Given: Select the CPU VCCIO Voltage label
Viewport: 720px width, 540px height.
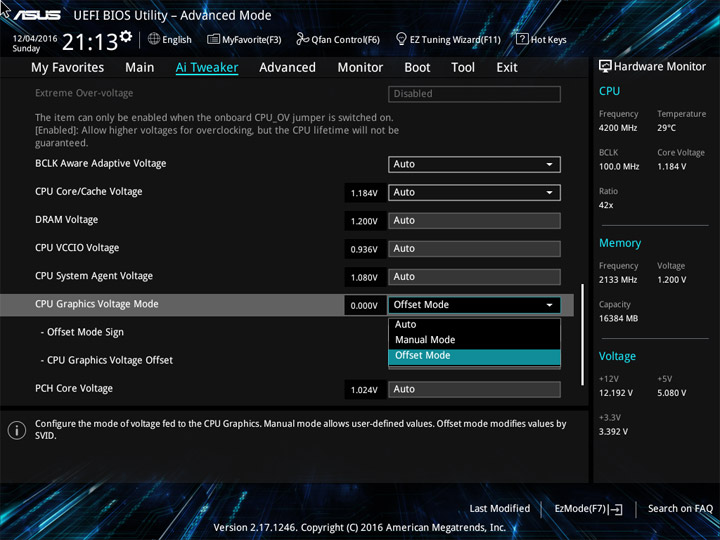Looking at the screenshot, I should point(77,248).
